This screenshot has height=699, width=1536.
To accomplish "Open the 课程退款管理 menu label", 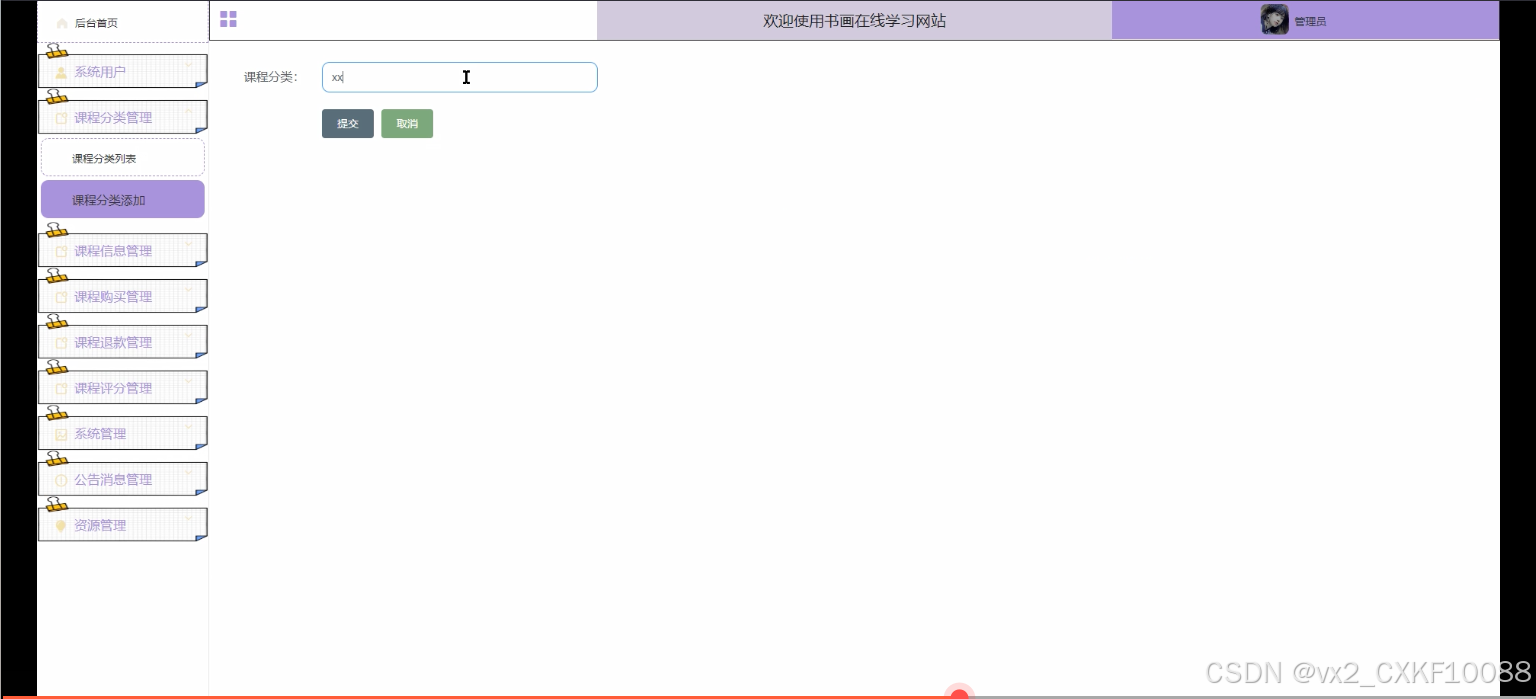I will point(113,343).
